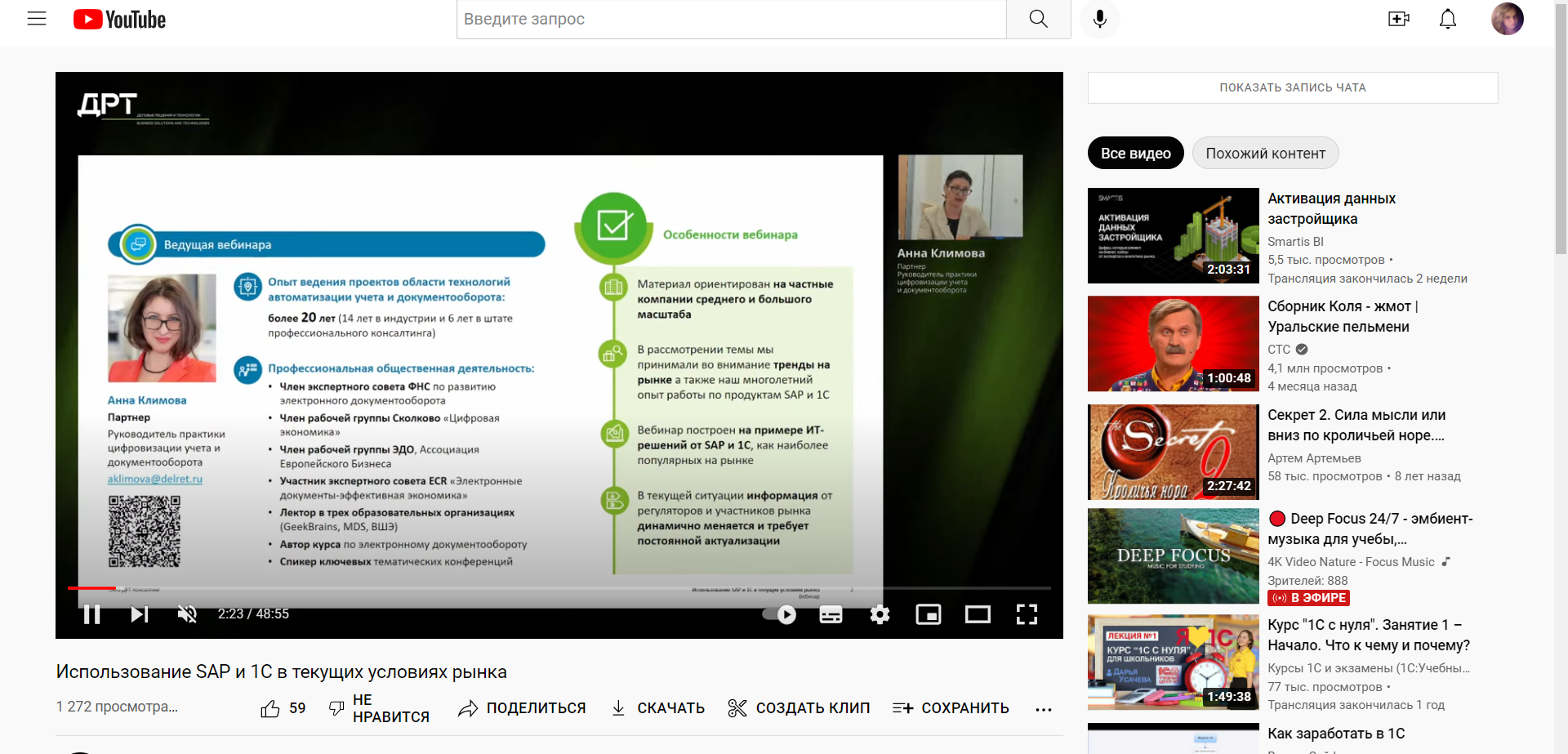Click the 2:23 / 48:55 time display
The image size is (1568, 754).
coord(253,614)
